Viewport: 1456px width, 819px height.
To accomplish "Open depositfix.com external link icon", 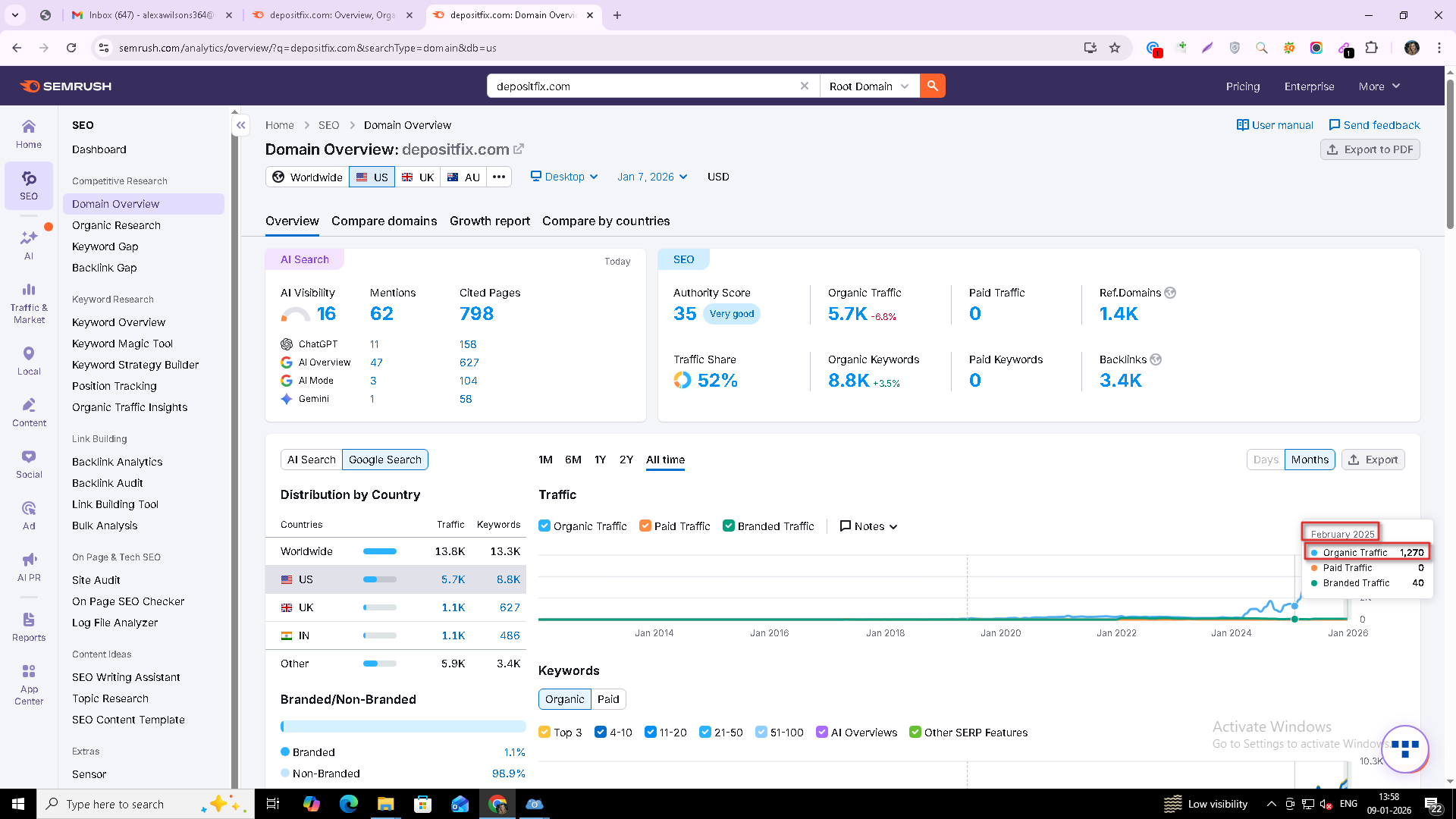I will tap(519, 149).
